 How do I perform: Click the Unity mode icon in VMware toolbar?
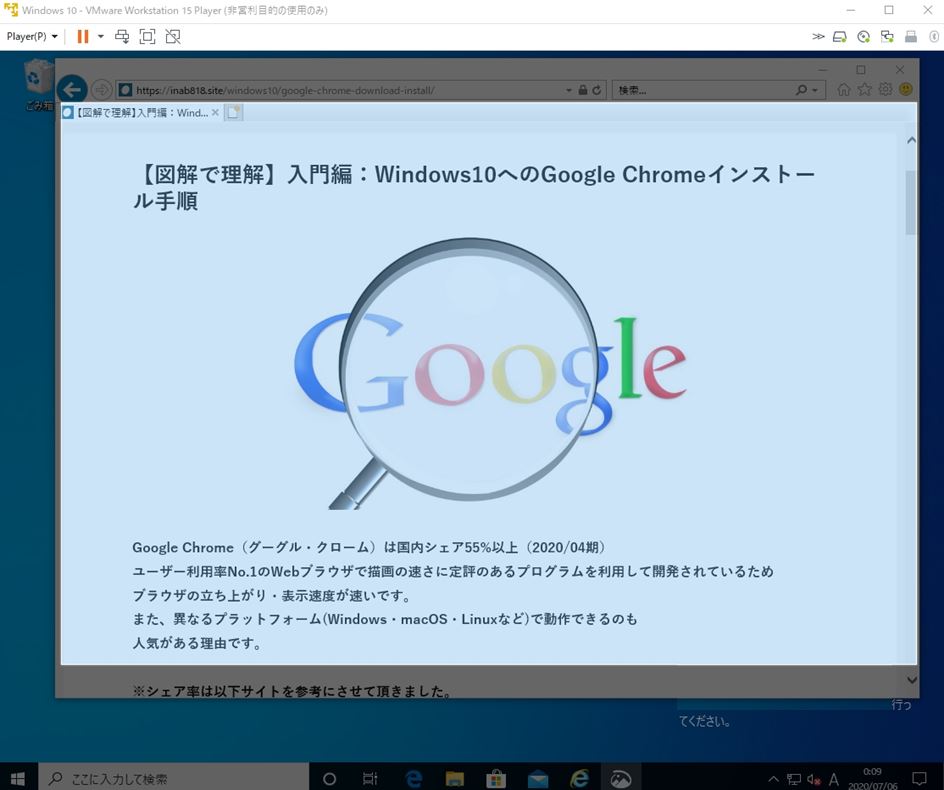tap(173, 37)
